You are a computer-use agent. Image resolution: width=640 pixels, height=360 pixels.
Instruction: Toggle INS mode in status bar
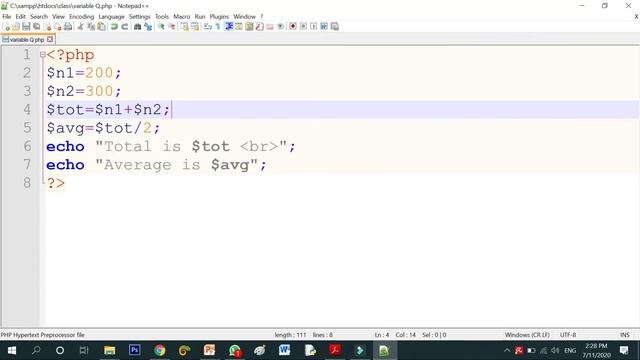click(x=624, y=335)
